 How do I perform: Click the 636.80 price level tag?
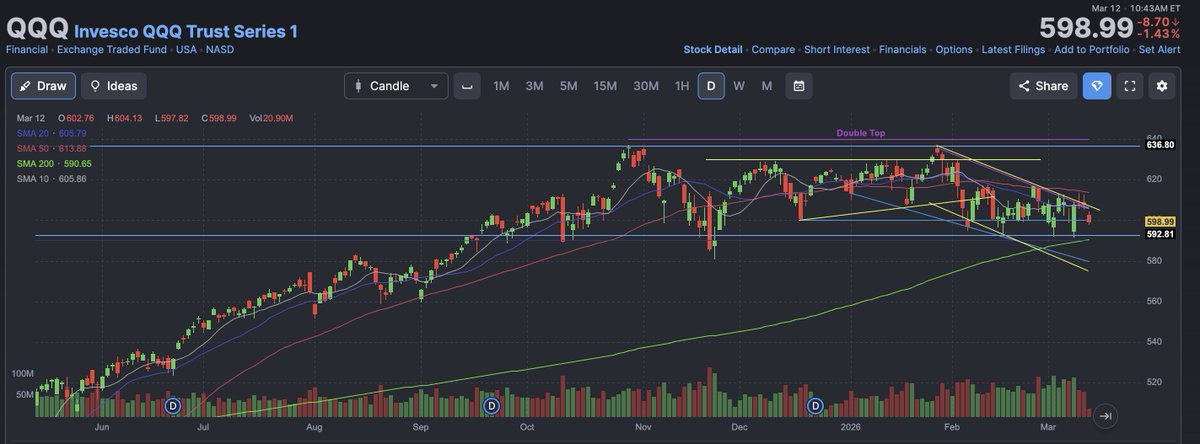point(1158,146)
